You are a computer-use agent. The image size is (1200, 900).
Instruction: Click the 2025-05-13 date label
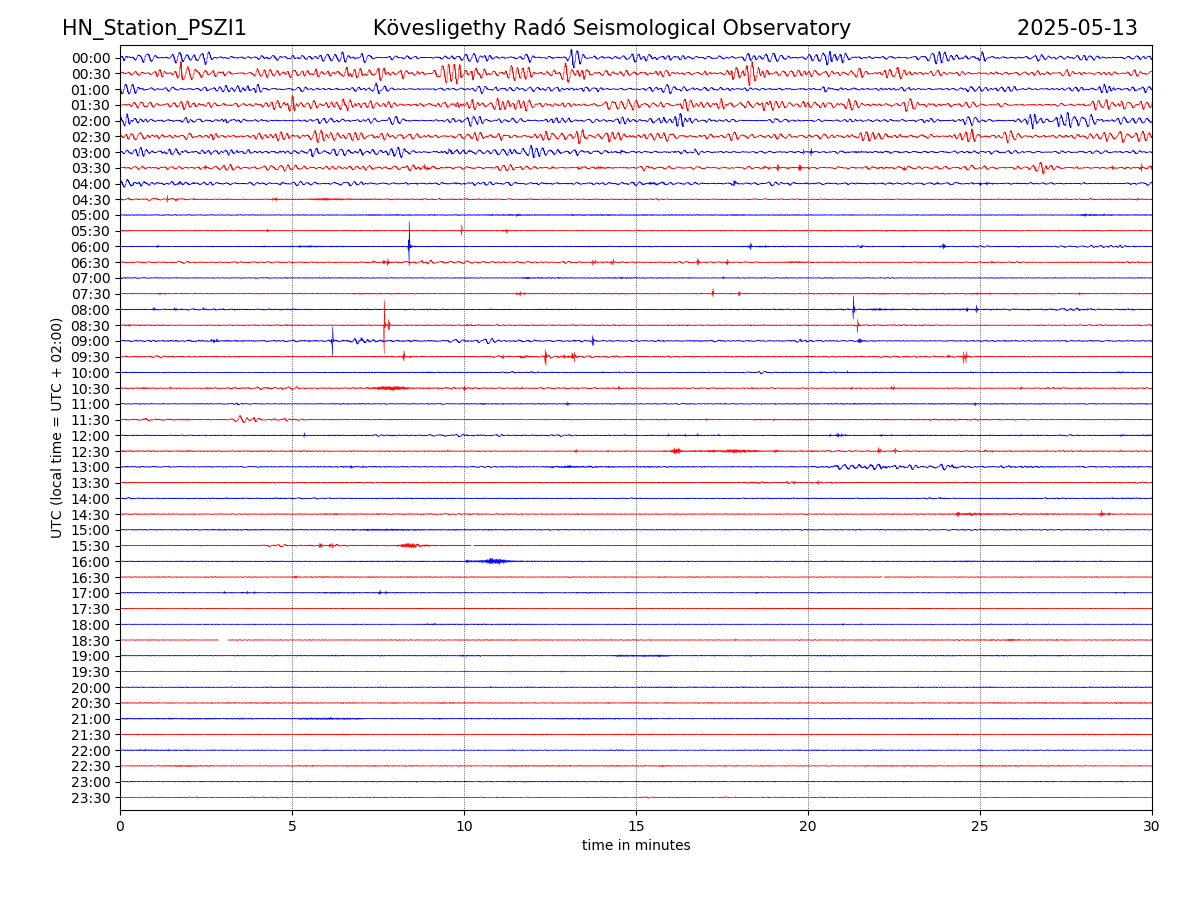tap(1077, 28)
